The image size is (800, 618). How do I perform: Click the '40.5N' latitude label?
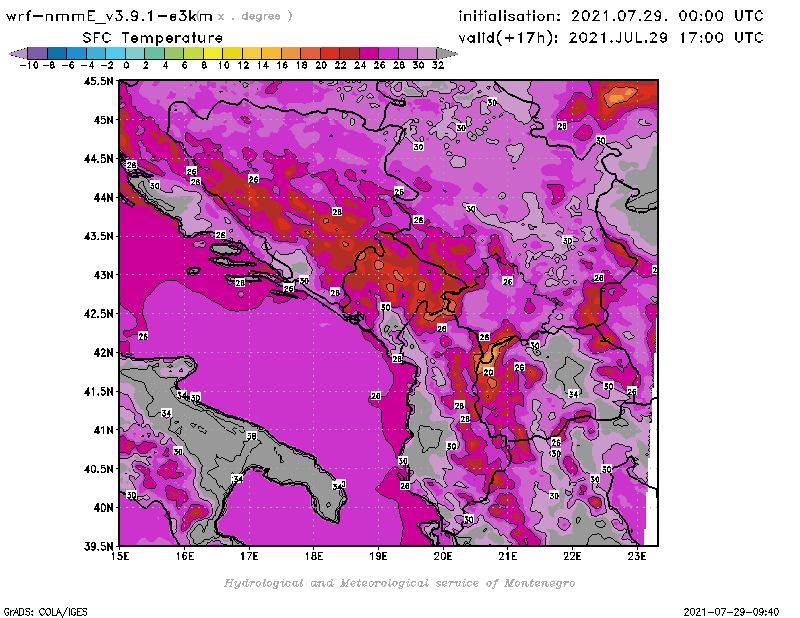point(98,469)
